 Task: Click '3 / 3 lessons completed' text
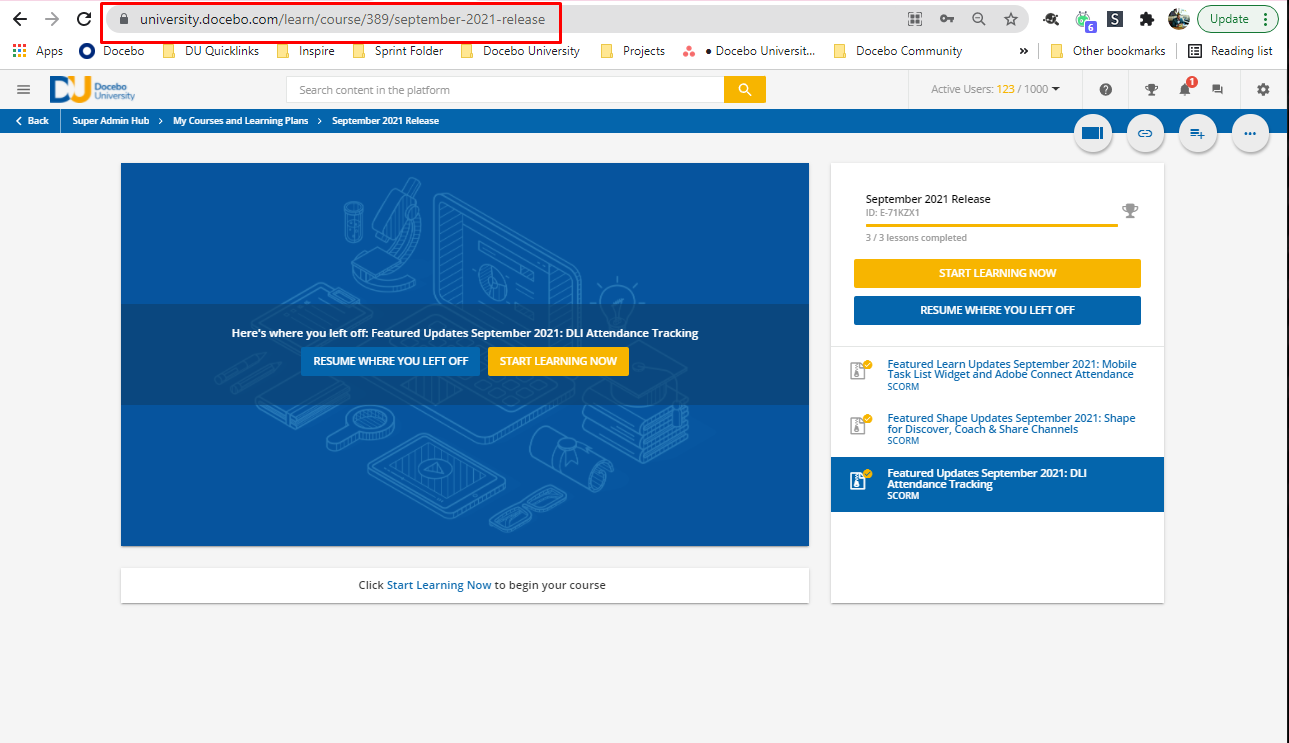916,238
